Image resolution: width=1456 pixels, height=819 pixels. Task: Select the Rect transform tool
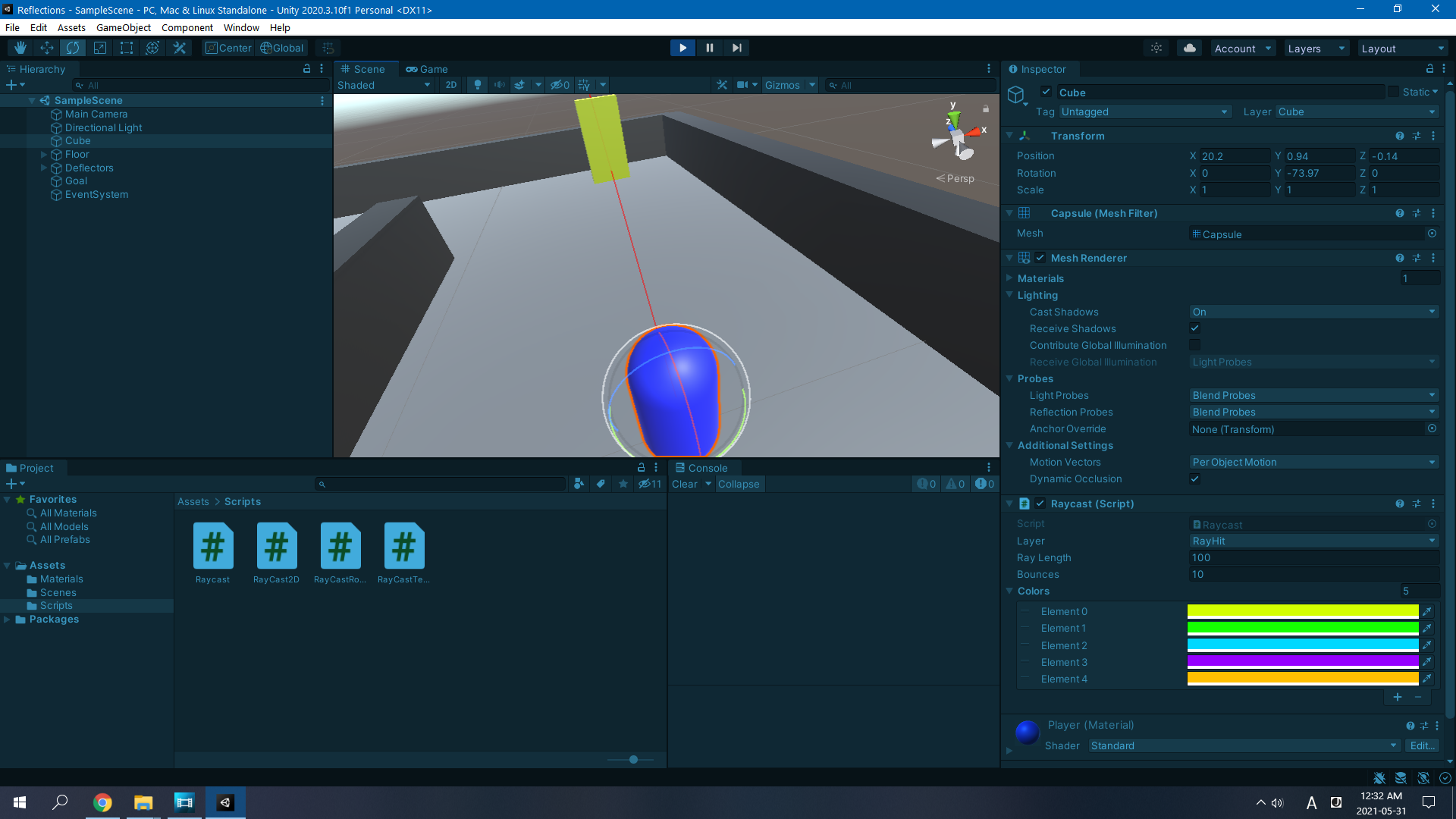(127, 48)
